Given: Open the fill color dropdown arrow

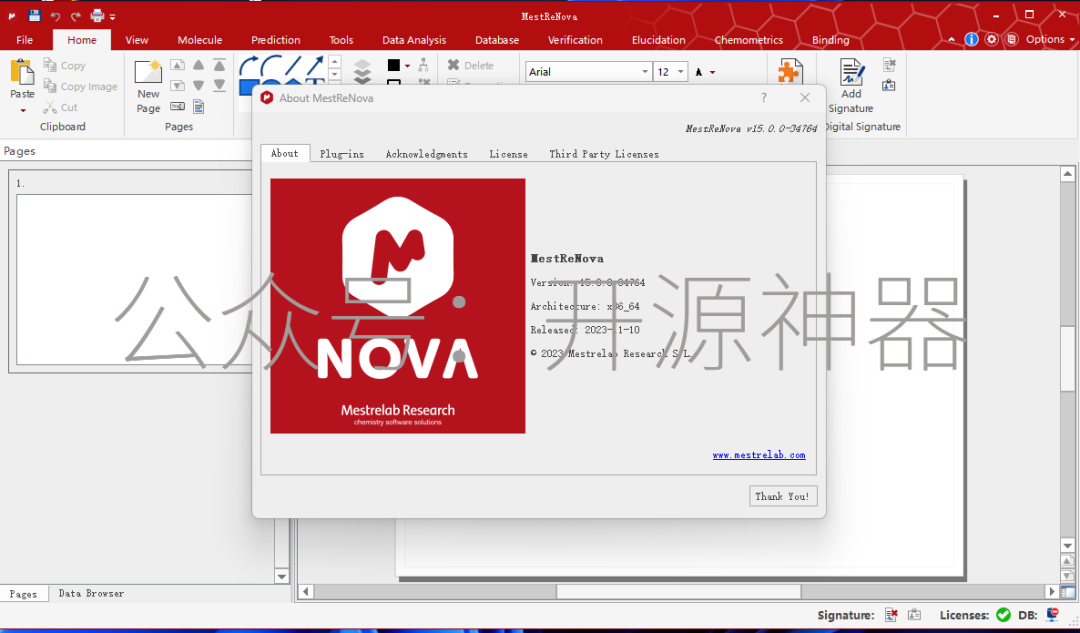Looking at the screenshot, I should [x=407, y=66].
